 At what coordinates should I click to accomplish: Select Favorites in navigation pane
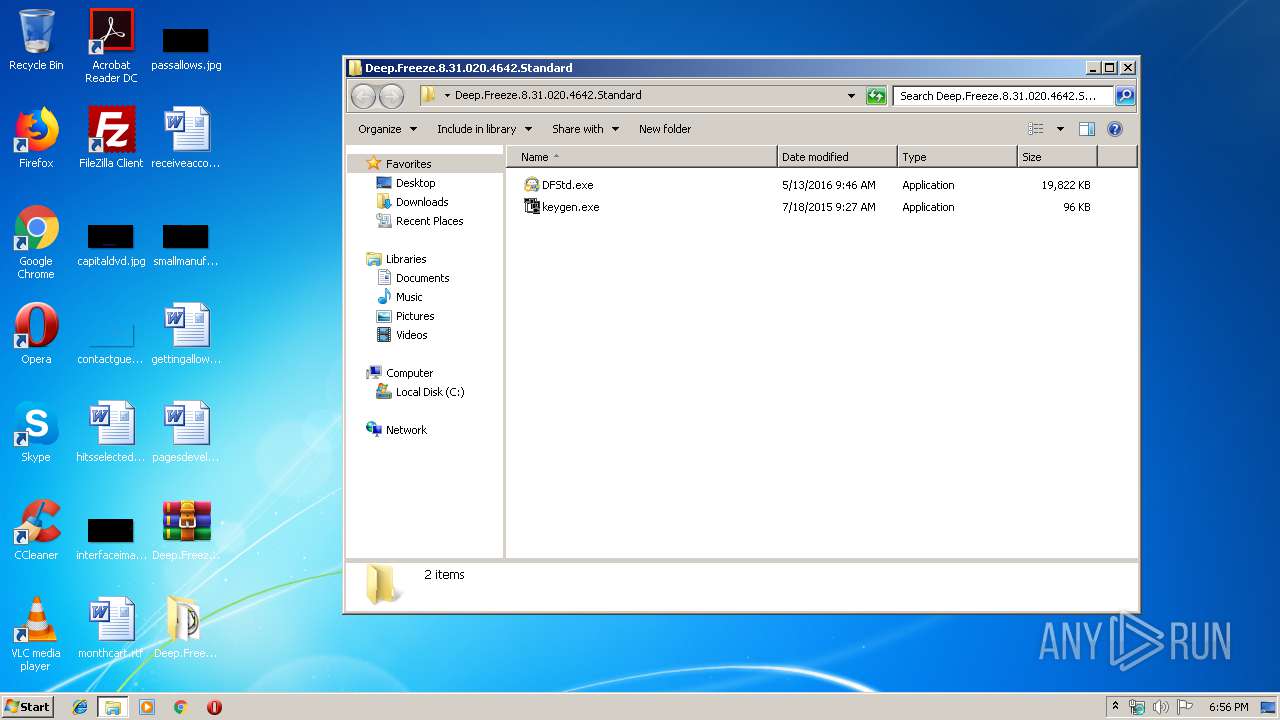[408, 164]
